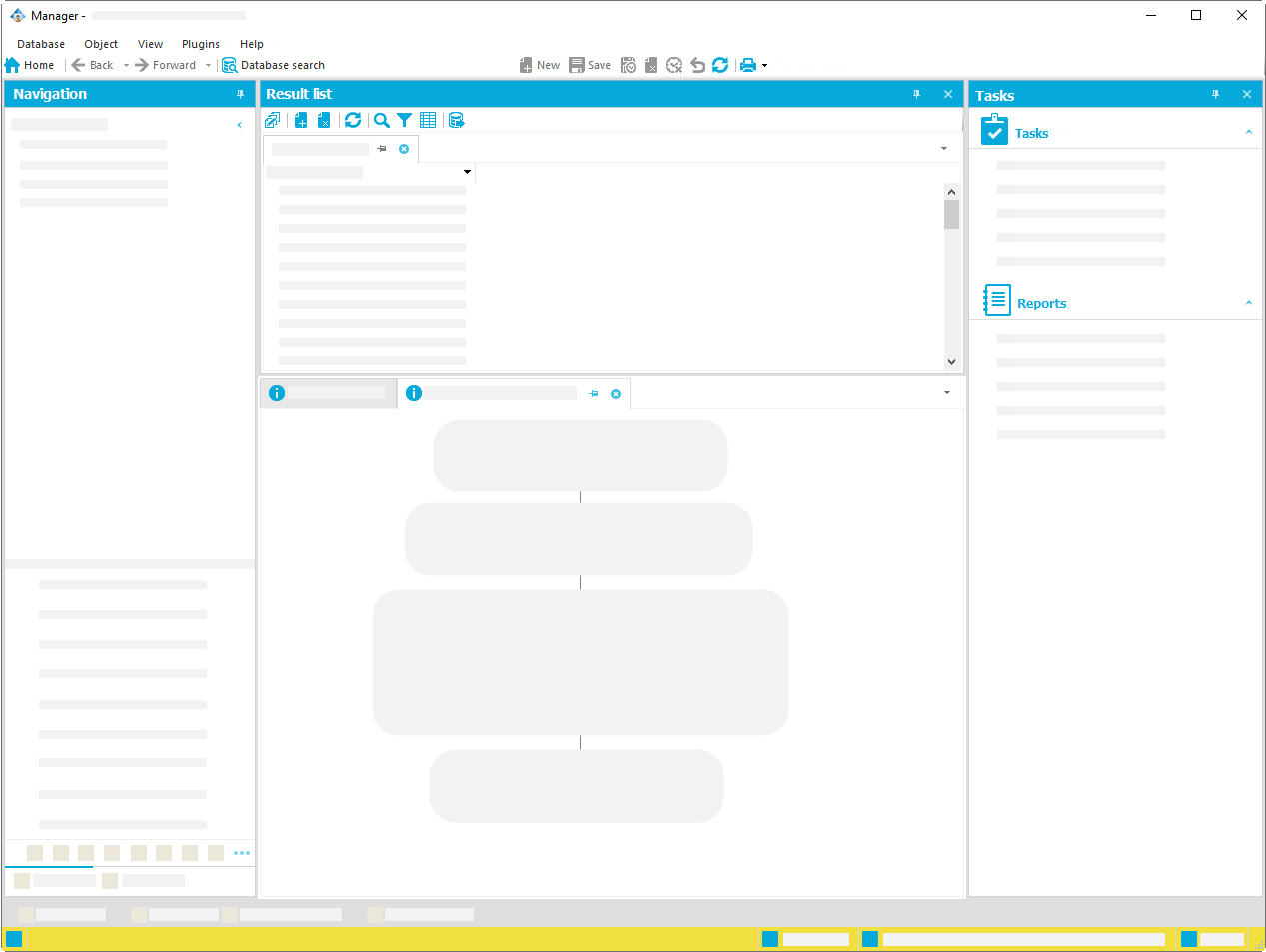Pin the Navigation panel
Viewport: 1266px width, 952px height.
pos(240,94)
